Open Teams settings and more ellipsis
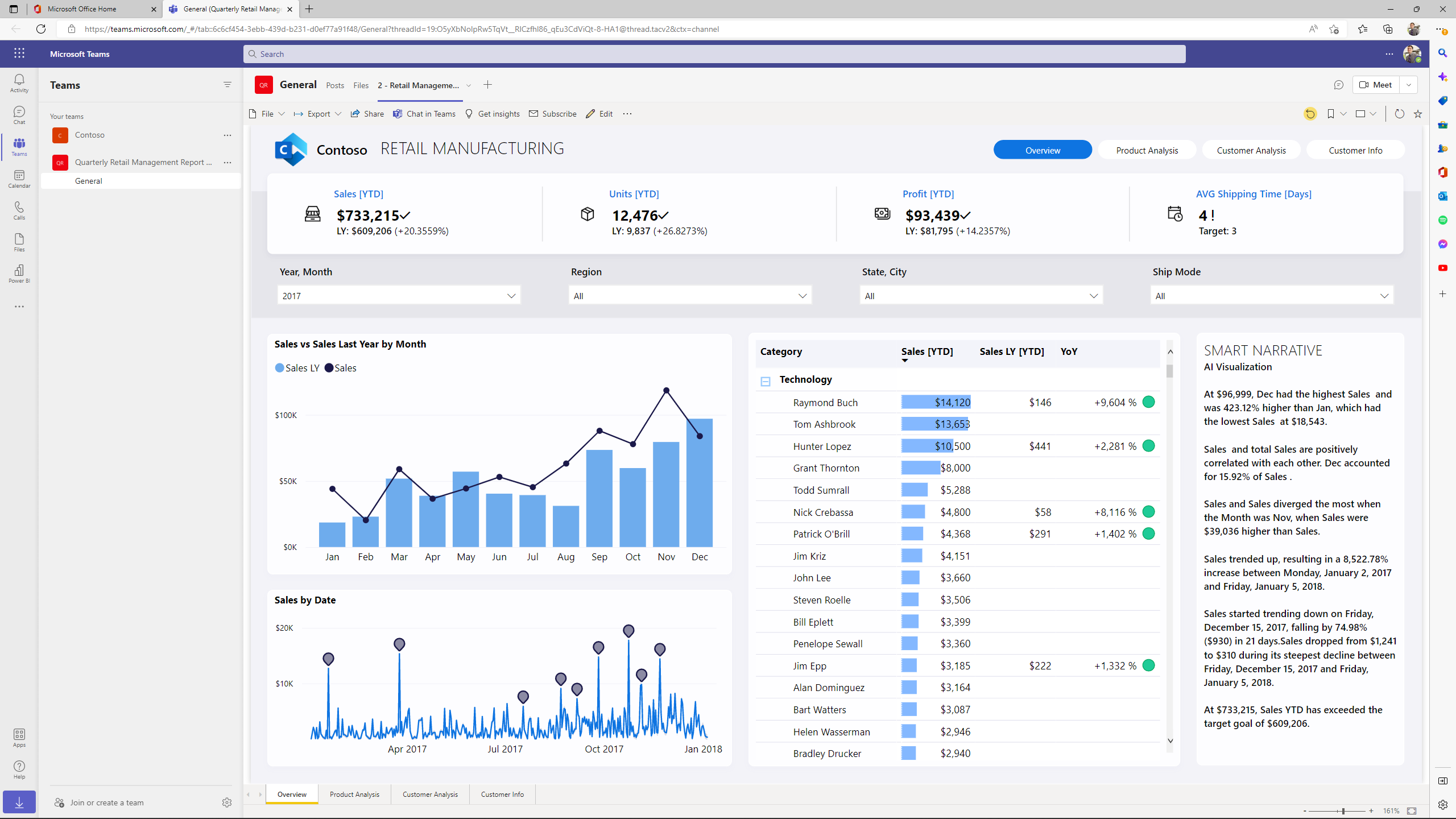The image size is (1456, 819). [1389, 54]
